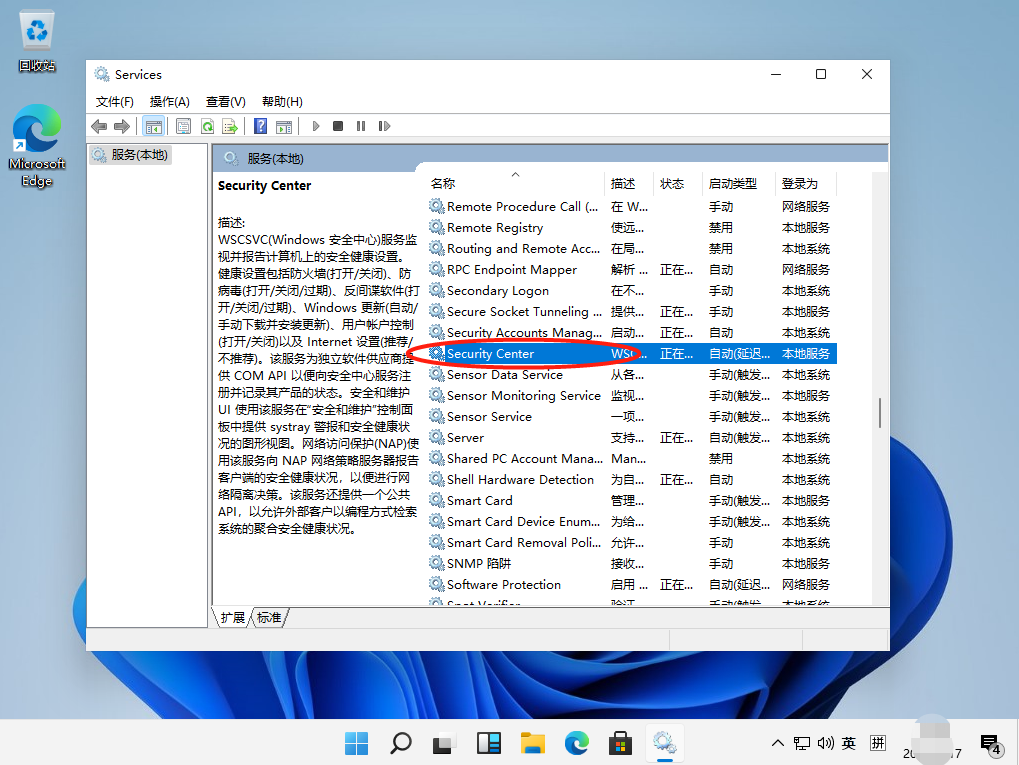Select the Remote Registry service

click(495, 227)
